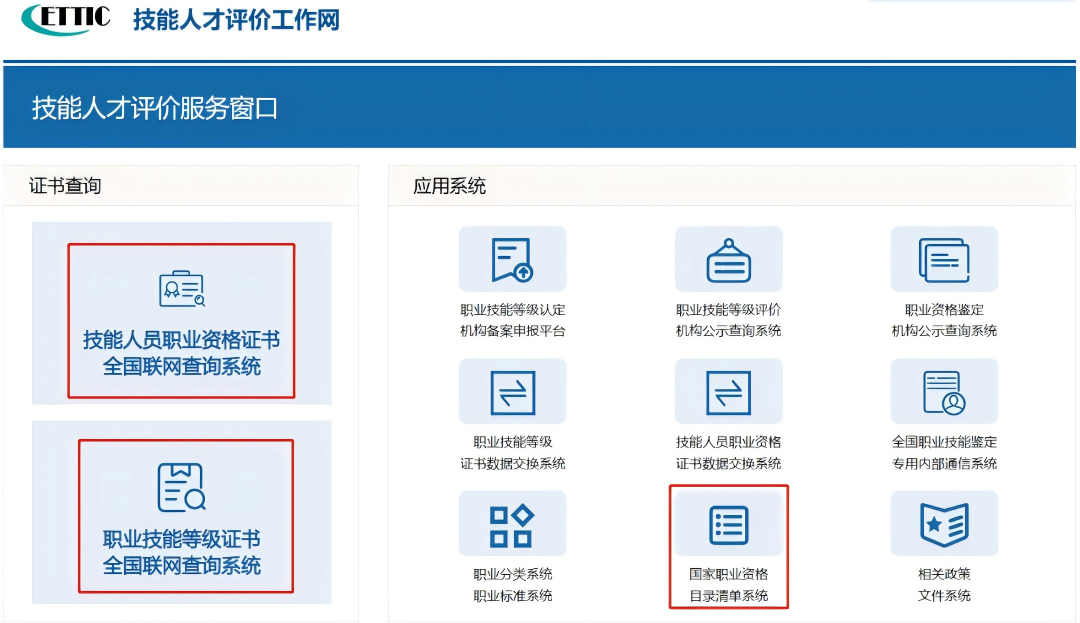Click the document-search icon for 职业技能等级证书 query
Screen dimensions: 1080x623
181,487
